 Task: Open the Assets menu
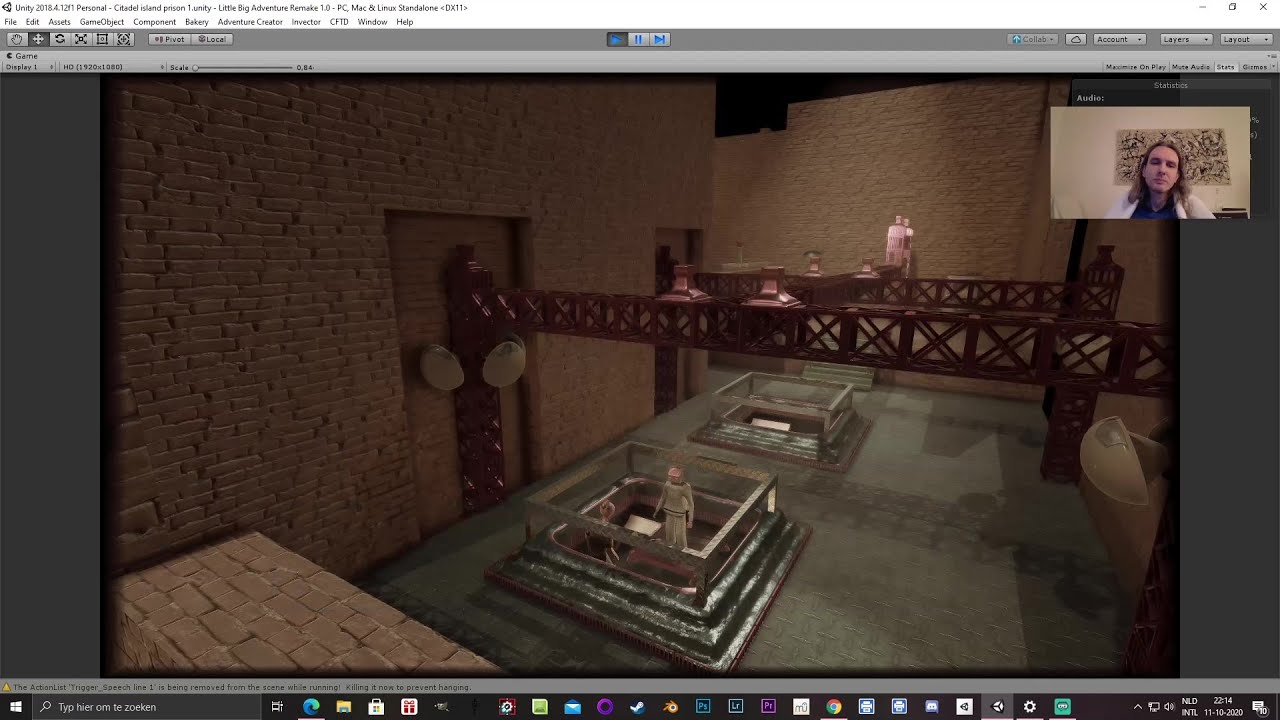pos(60,22)
